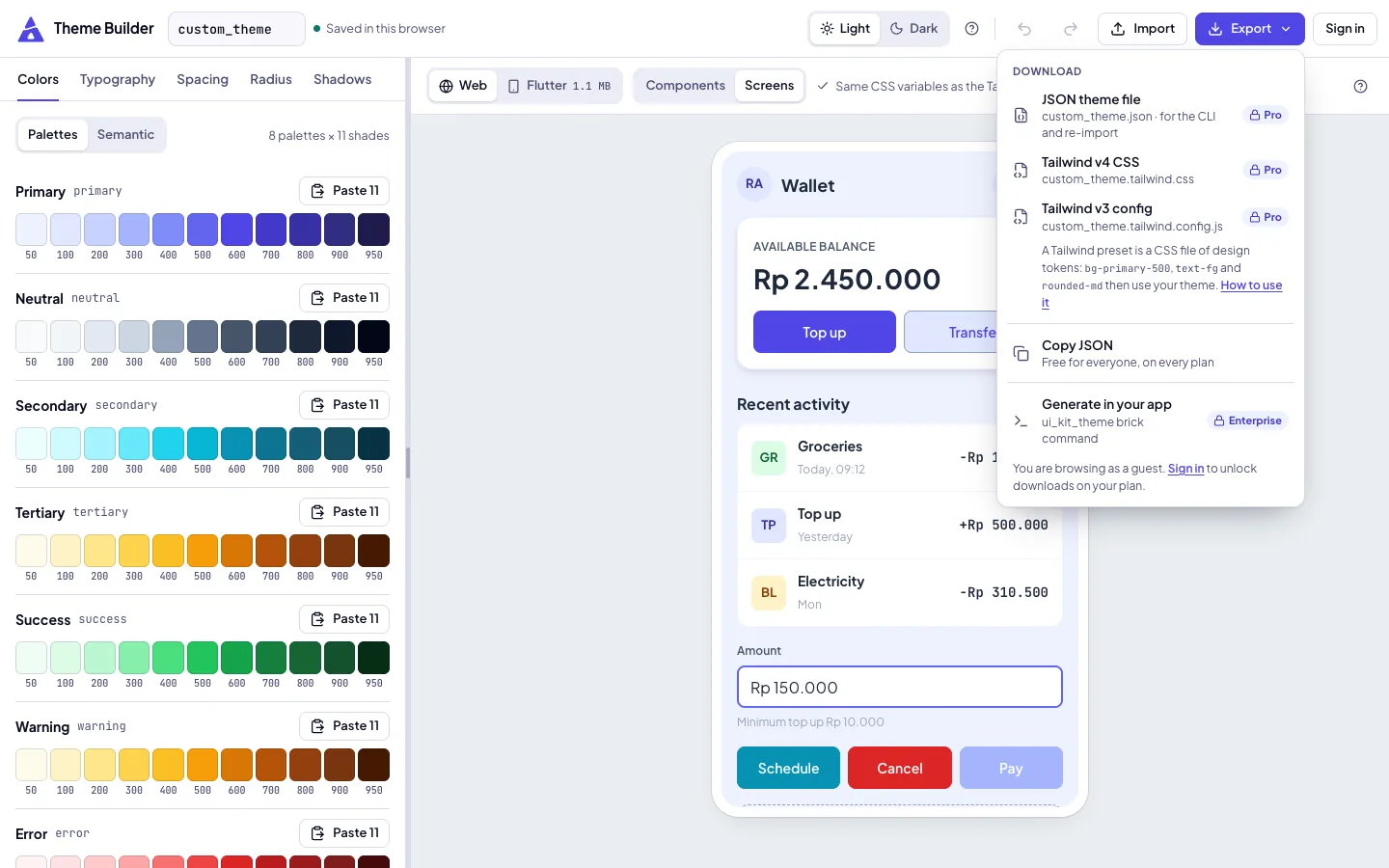Select Flutter platform preview
1389x868 pixels.
click(559, 86)
